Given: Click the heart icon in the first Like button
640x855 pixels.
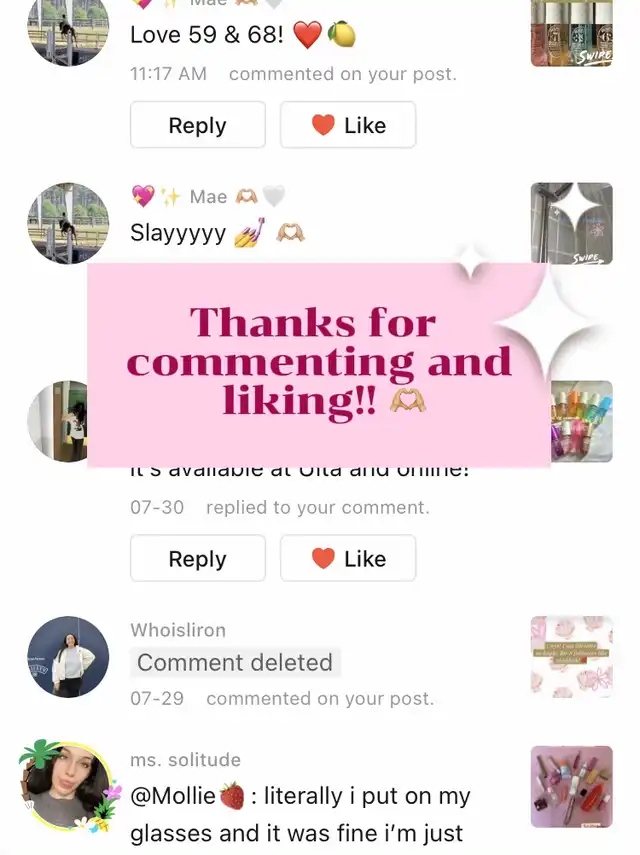Looking at the screenshot, I should click(323, 125).
